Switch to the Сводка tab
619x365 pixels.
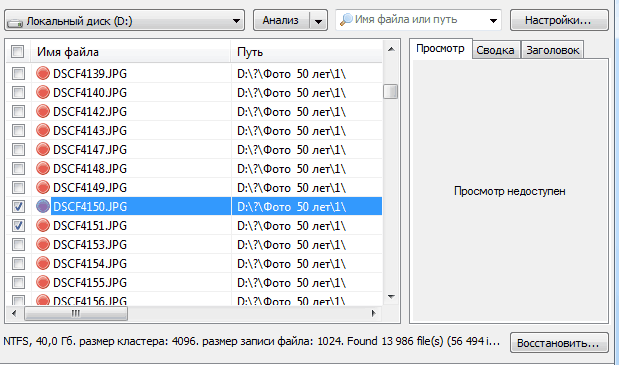tap(495, 50)
